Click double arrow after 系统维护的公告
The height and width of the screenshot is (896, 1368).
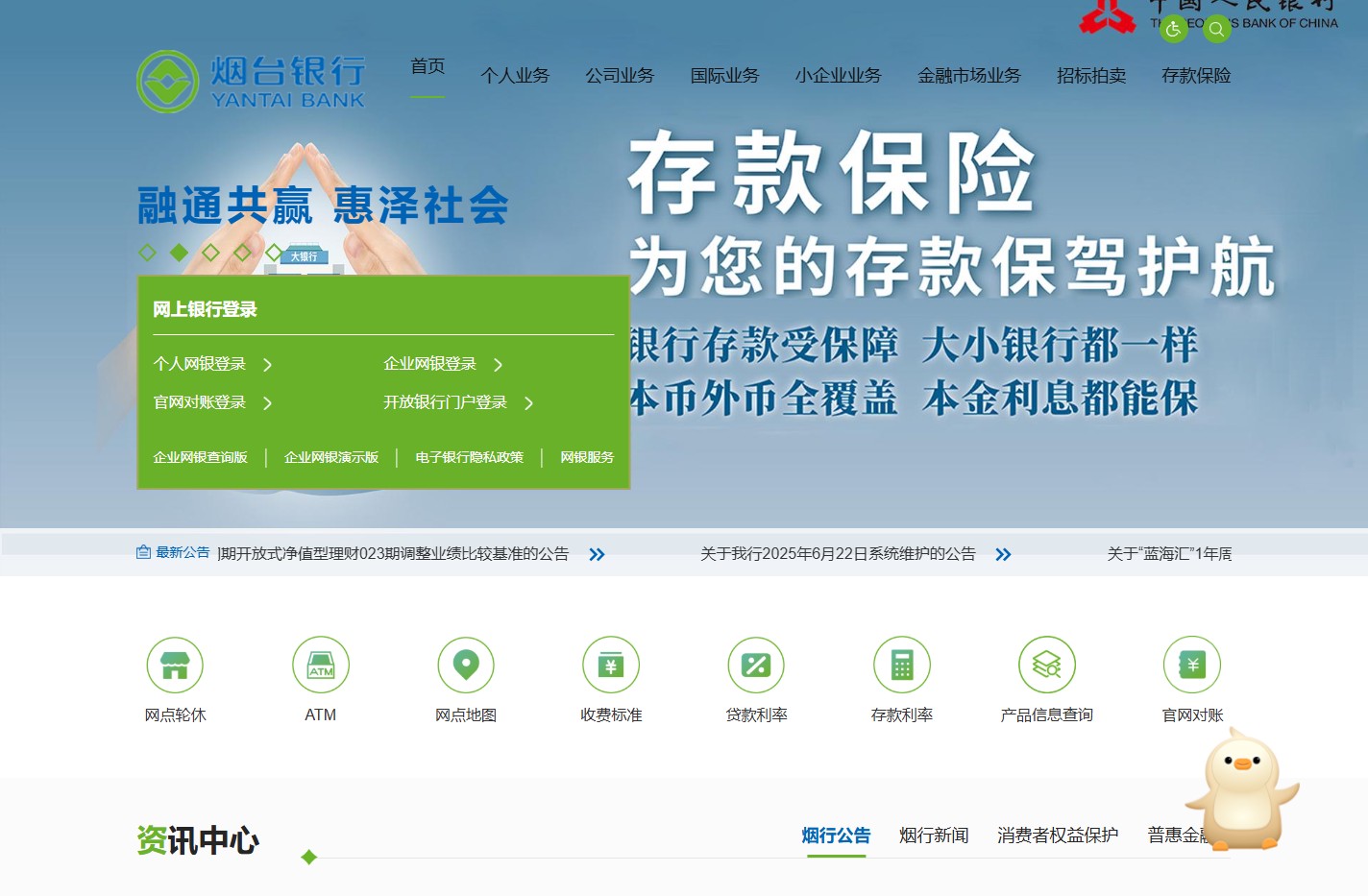pos(1003,554)
